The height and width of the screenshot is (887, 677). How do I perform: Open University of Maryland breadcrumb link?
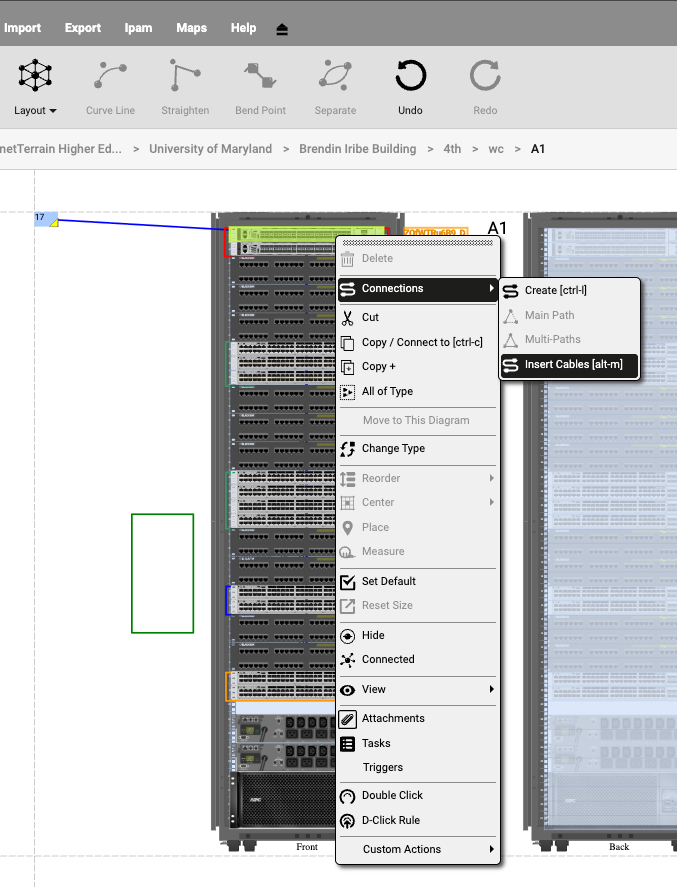pos(210,149)
